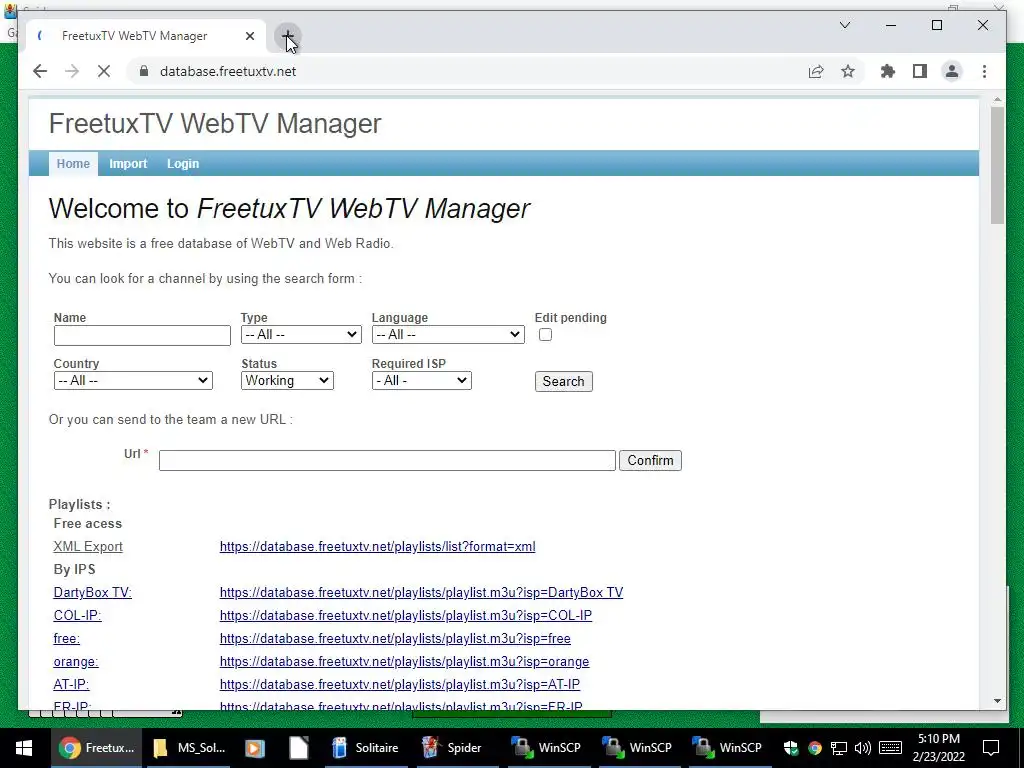
Task: Open the orange: playlist link
Action: tap(76, 662)
